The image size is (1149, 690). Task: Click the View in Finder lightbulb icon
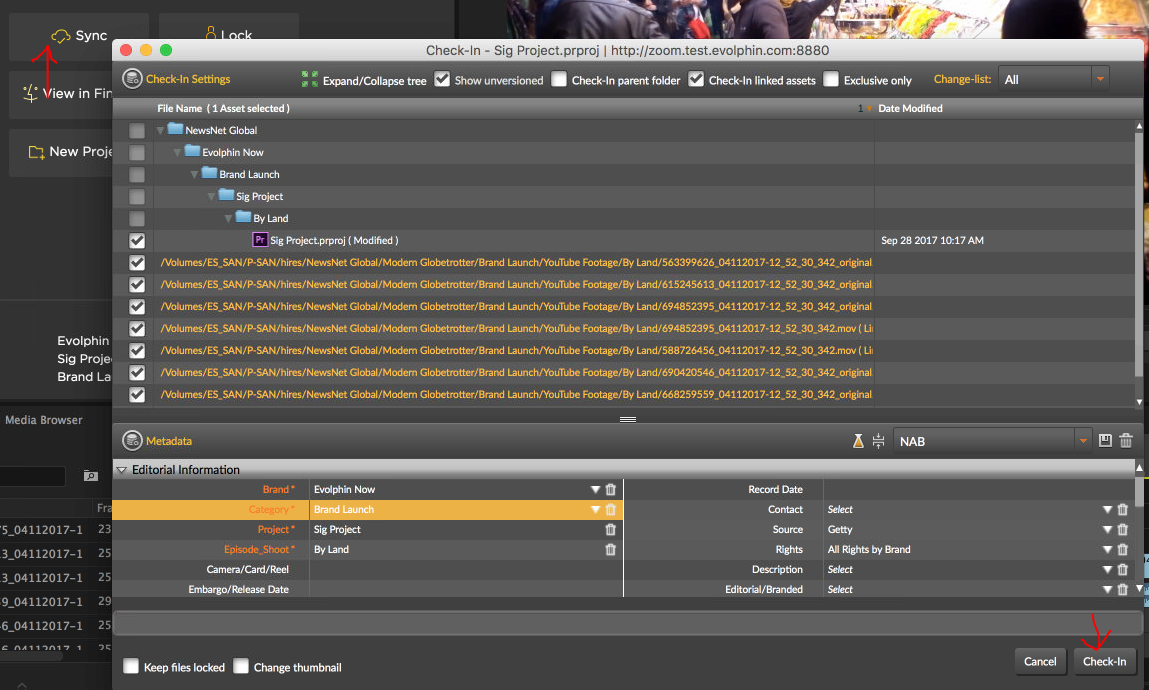click(x=30, y=93)
